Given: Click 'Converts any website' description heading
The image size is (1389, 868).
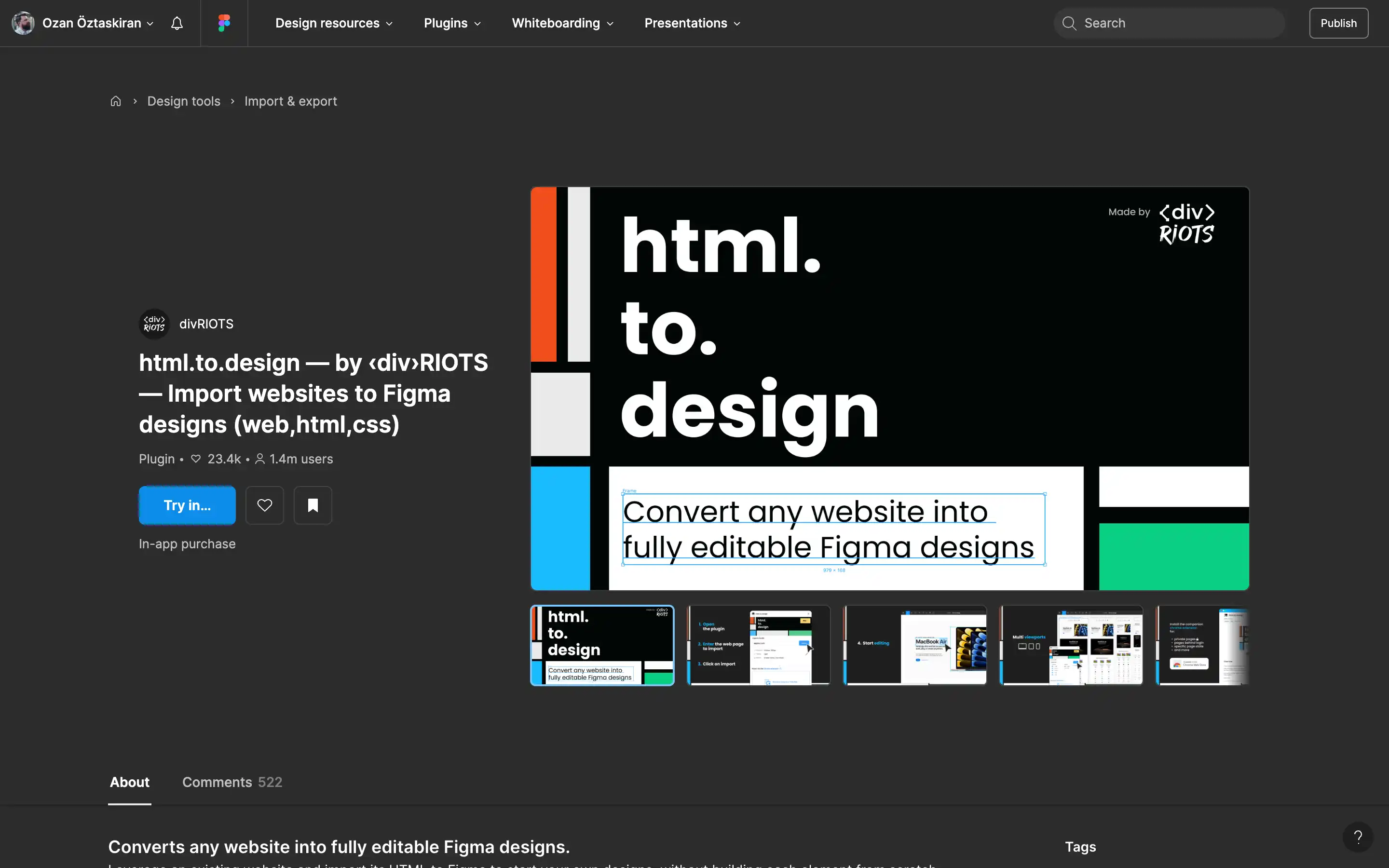Looking at the screenshot, I should coord(339,847).
